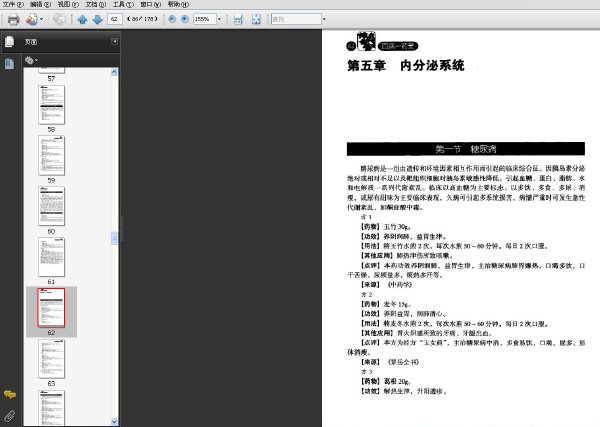600x427 pixels.
Task: Click the Attachments paperclip icon in the sidebar
Action: coord(10,416)
